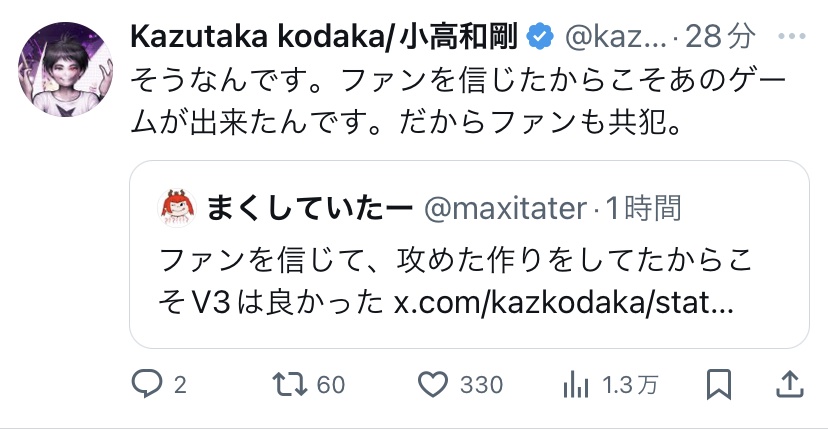Screen dimensions: 828x430
Task: Open the quoted tweet text about V3
Action: [x=440, y=260]
